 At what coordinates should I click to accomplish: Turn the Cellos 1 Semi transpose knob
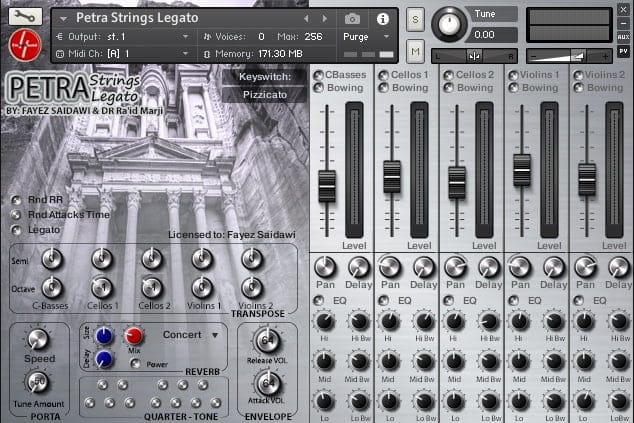pos(102,259)
